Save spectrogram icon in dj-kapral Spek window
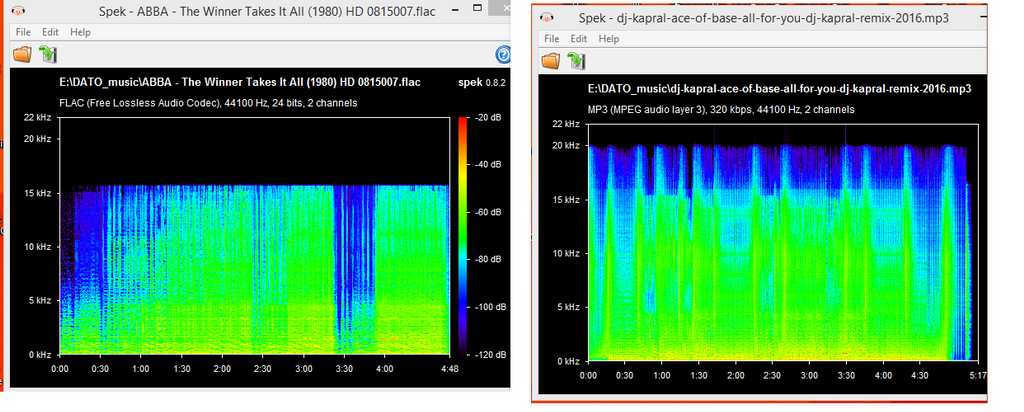 tap(576, 61)
